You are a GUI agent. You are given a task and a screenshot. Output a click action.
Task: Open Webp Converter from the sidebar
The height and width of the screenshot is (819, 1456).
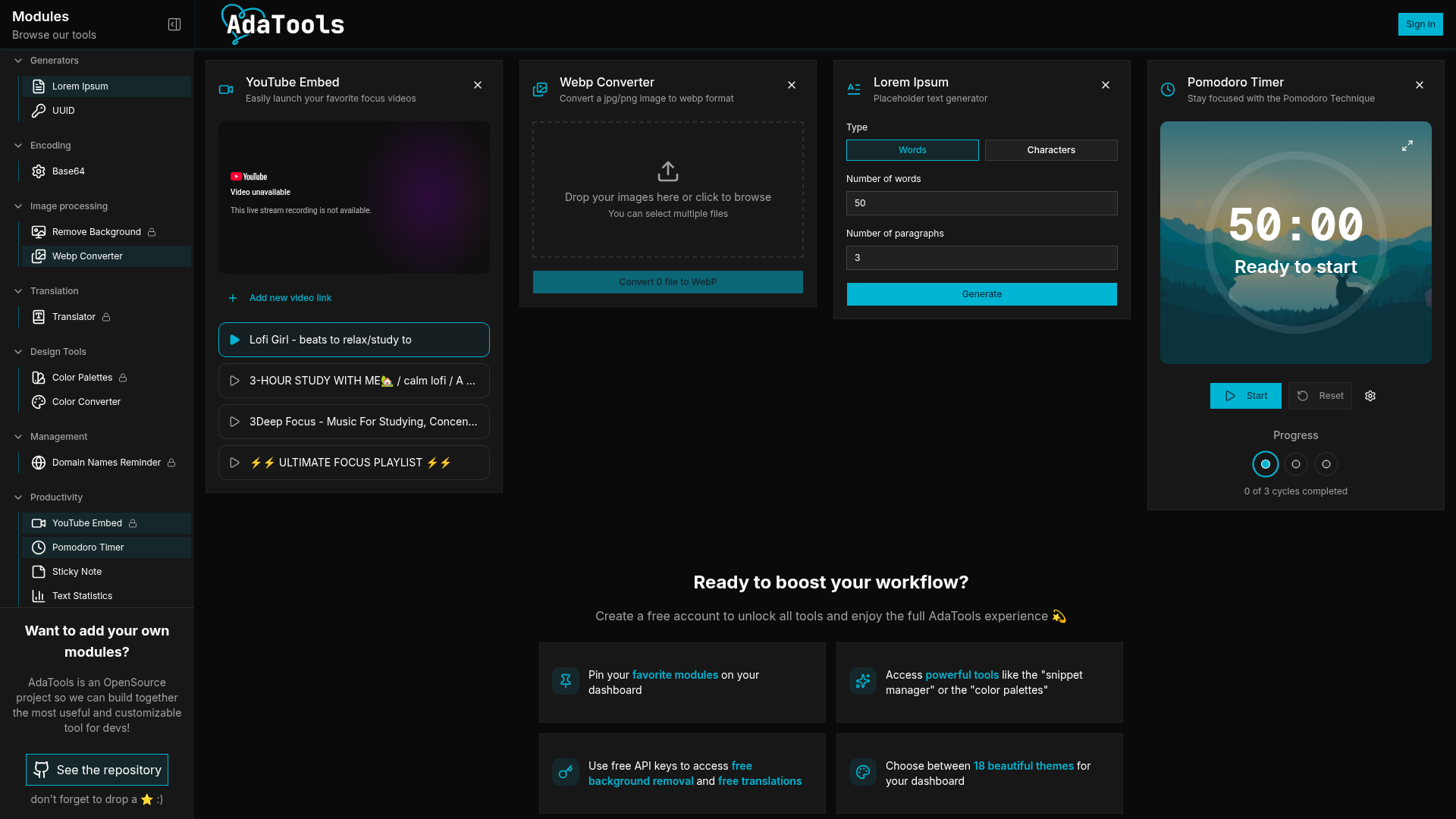[106, 256]
